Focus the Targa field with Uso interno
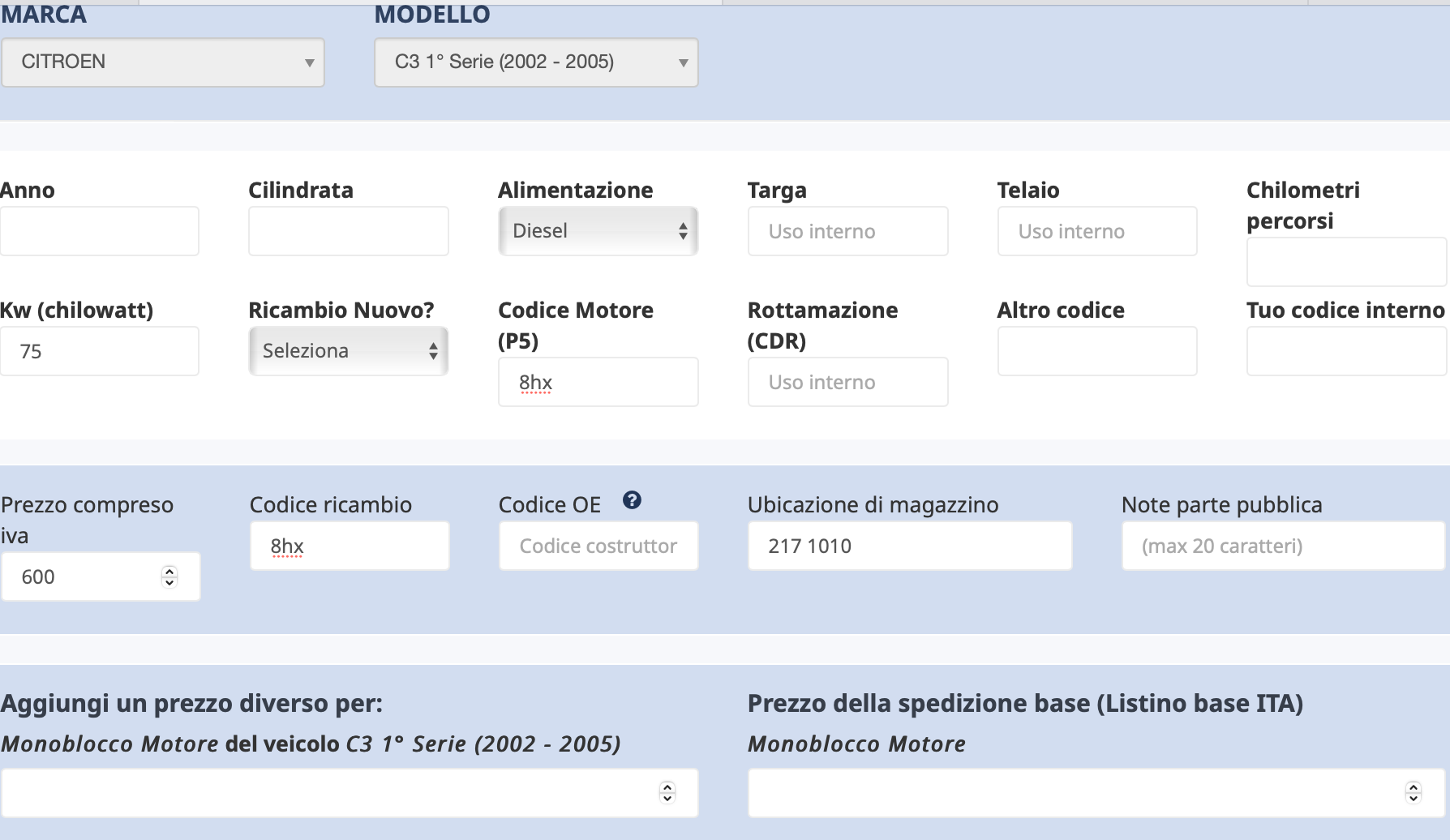This screenshot has height=840, width=1450. pyautogui.click(x=848, y=231)
